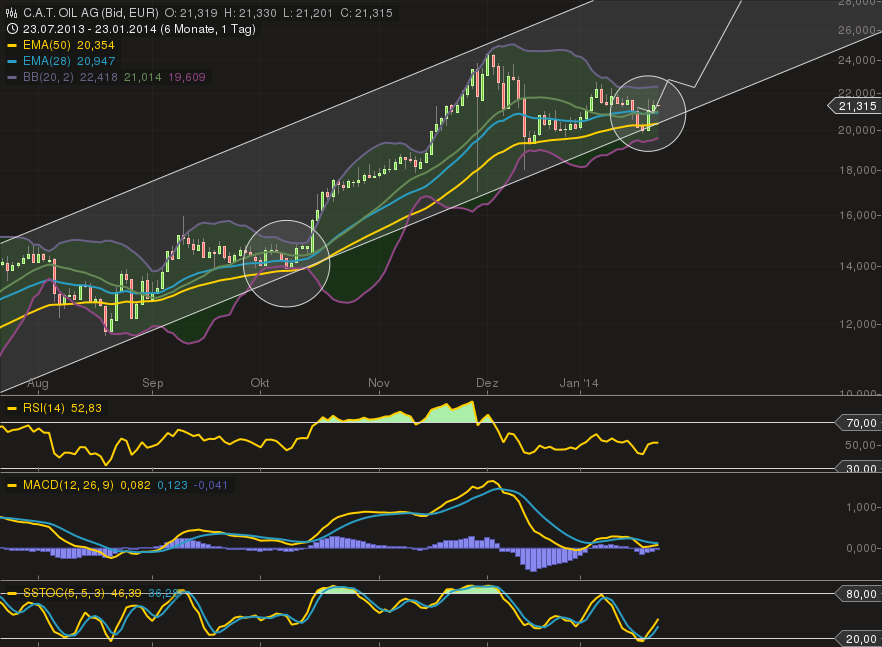
Task: Click the Jan '14 label on time axis
Action: pyautogui.click(x=579, y=383)
